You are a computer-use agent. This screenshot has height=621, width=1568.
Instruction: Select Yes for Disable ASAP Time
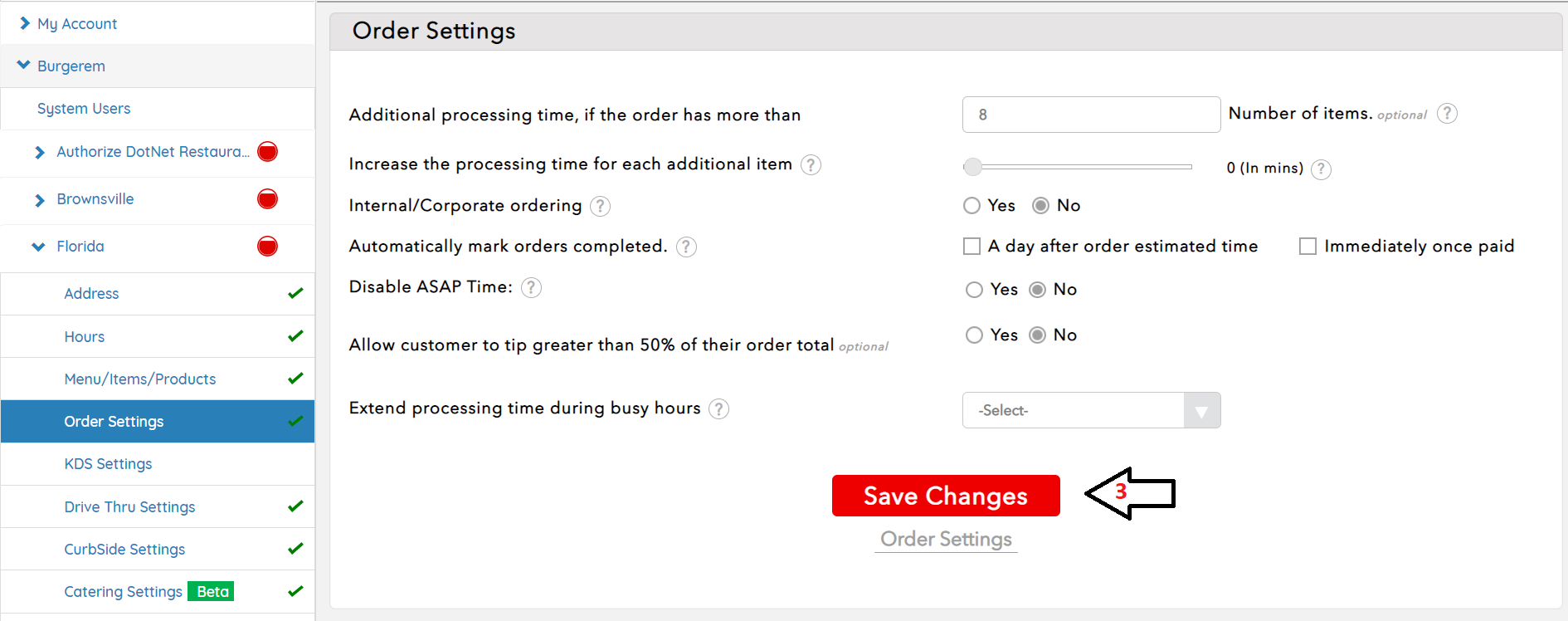pos(974,290)
